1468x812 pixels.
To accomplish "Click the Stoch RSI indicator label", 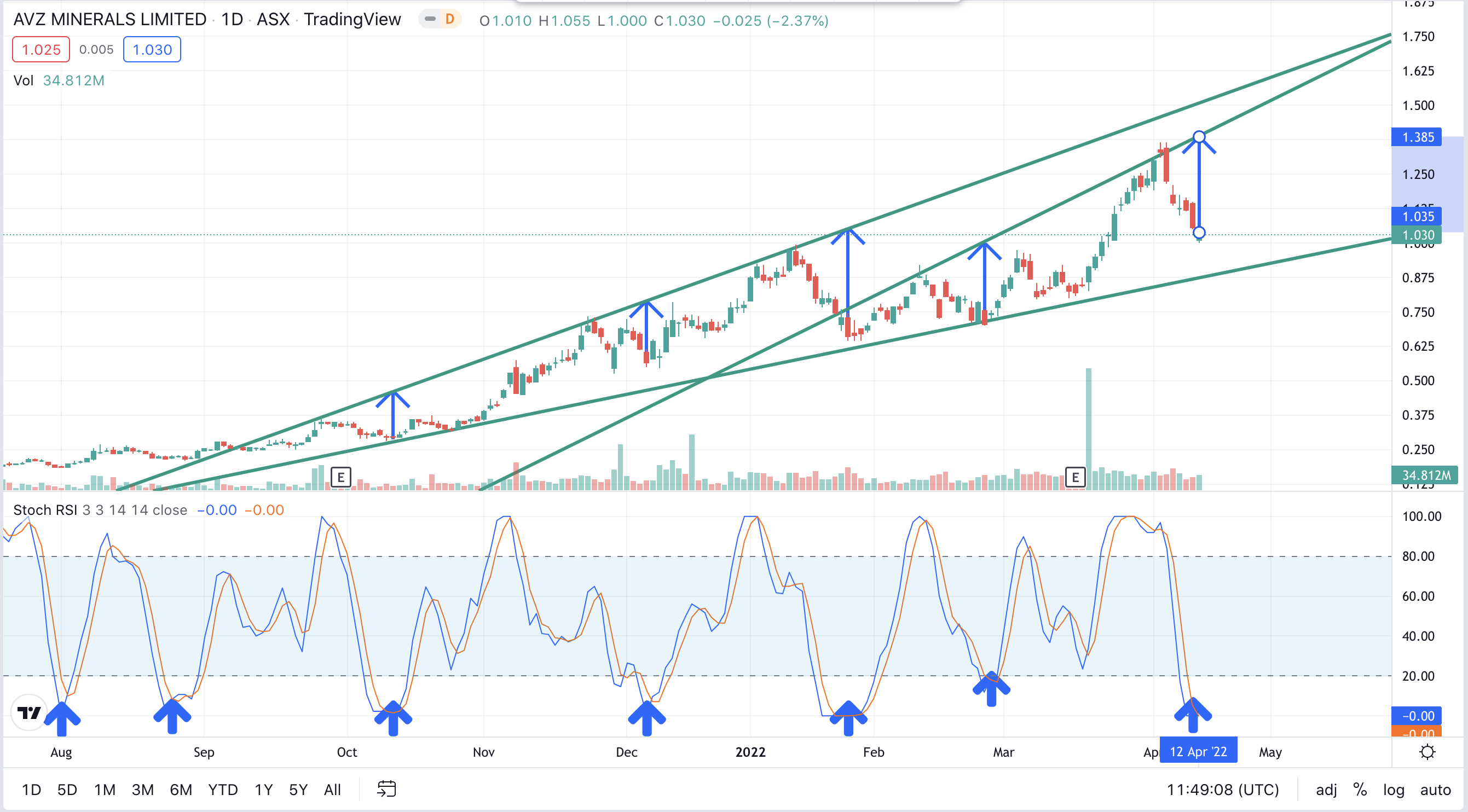I will tap(44, 510).
